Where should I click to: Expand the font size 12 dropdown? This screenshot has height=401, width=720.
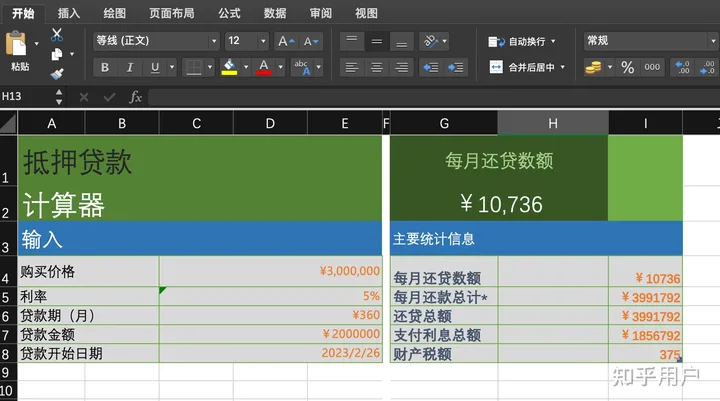pos(265,41)
